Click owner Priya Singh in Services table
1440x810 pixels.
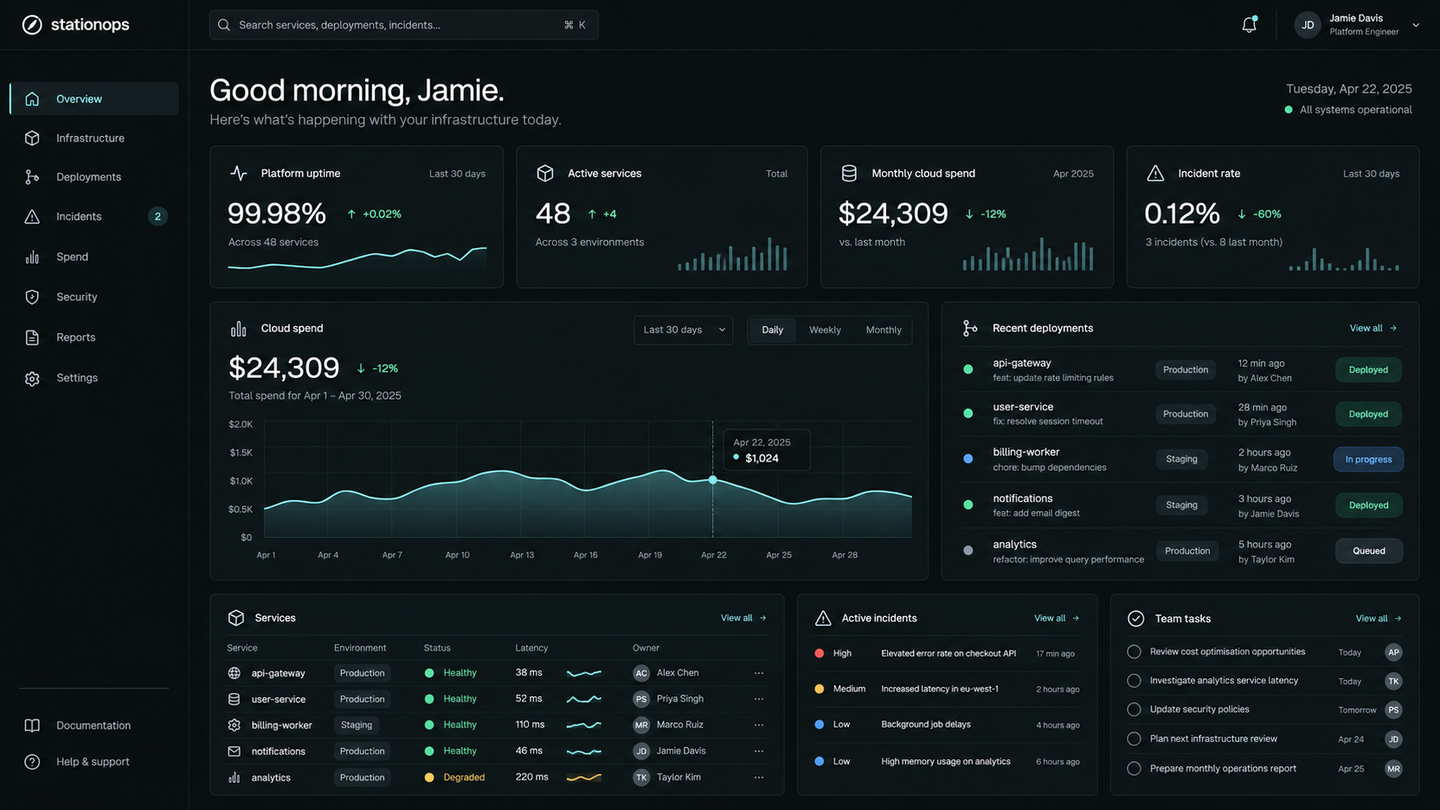[x=669, y=699]
